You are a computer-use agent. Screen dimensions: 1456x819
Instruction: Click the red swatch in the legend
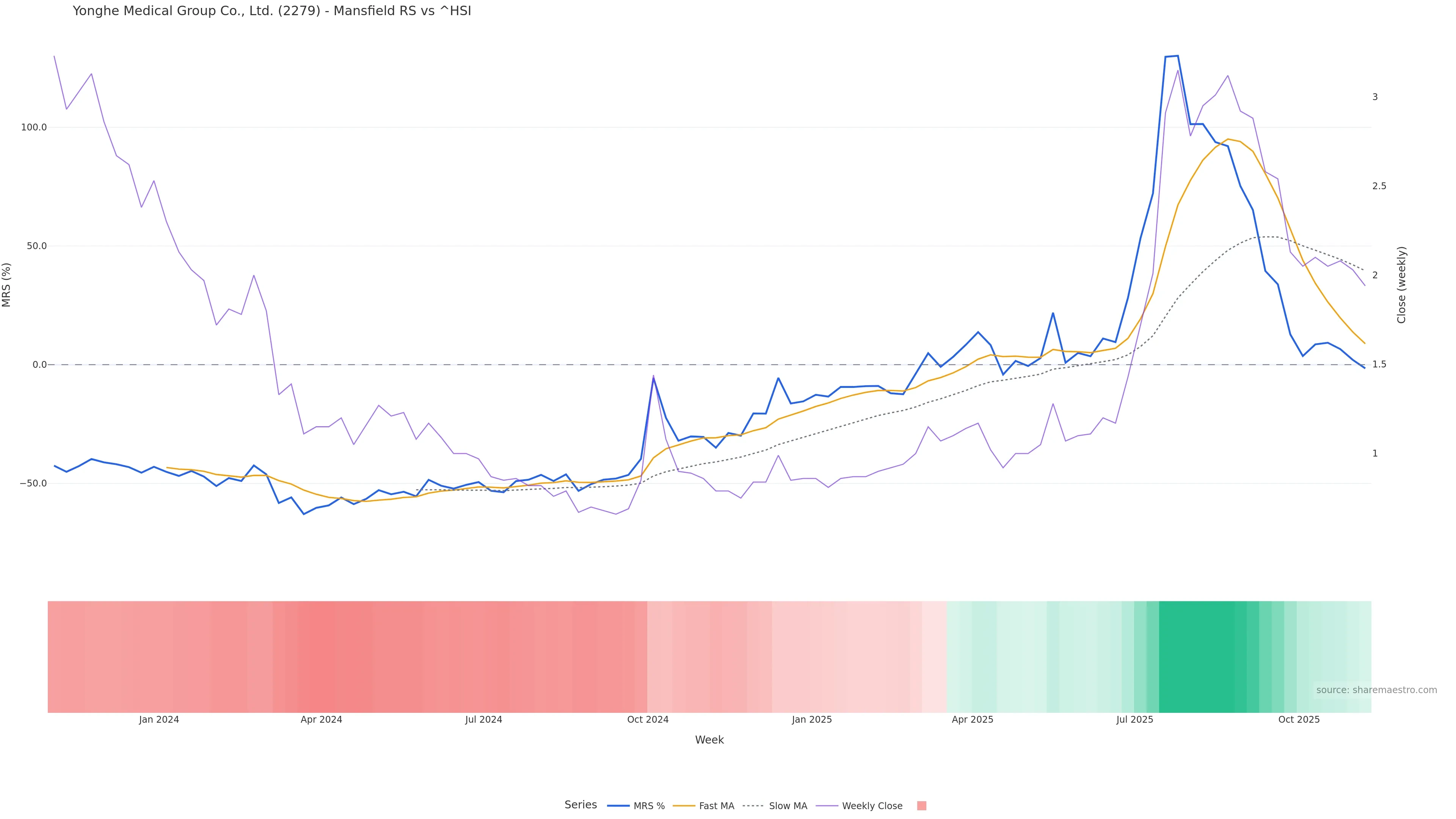pos(921,806)
